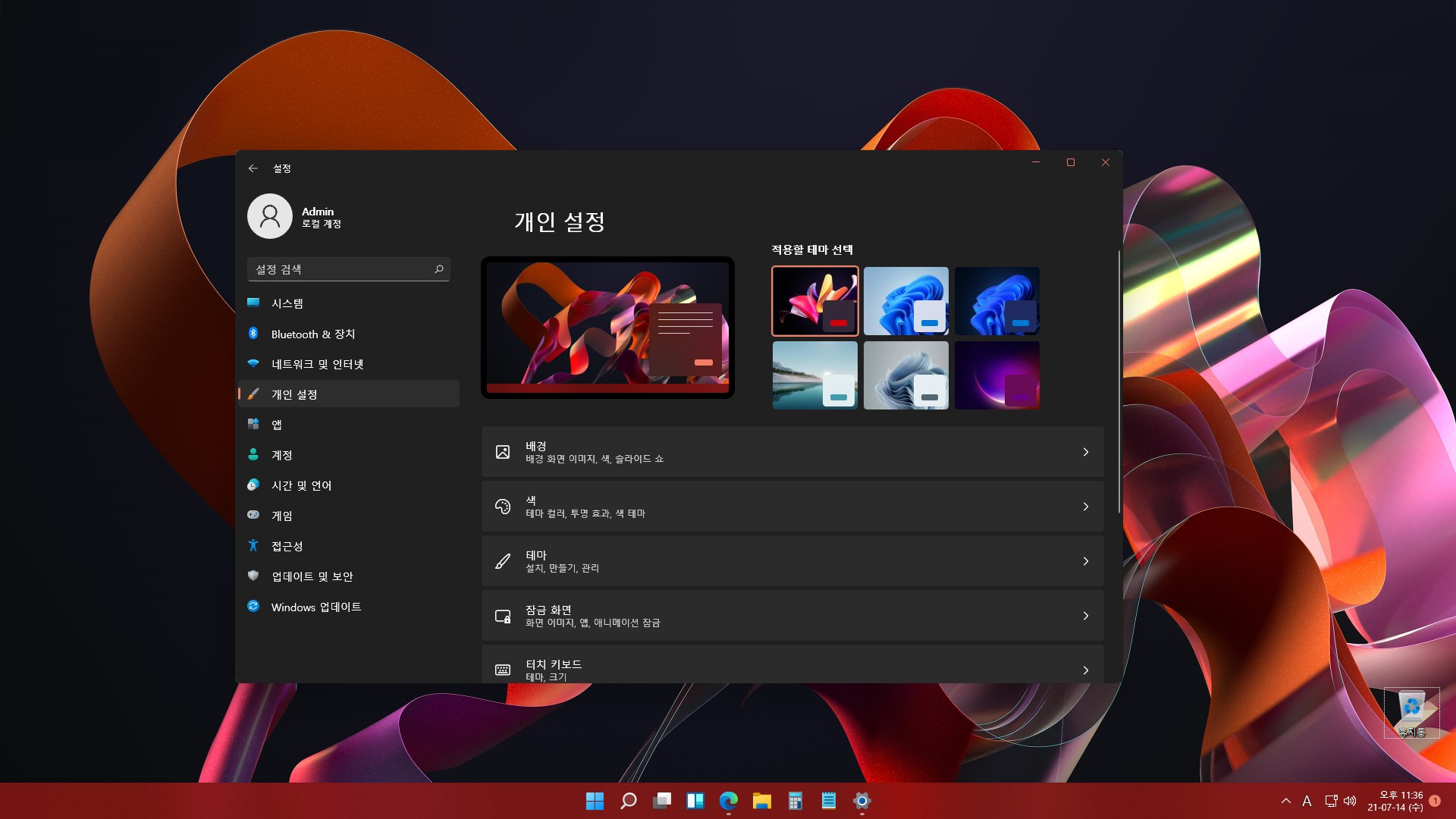Open File Explorer from taskbar
Image resolution: width=1456 pixels, height=819 pixels.
[762, 801]
